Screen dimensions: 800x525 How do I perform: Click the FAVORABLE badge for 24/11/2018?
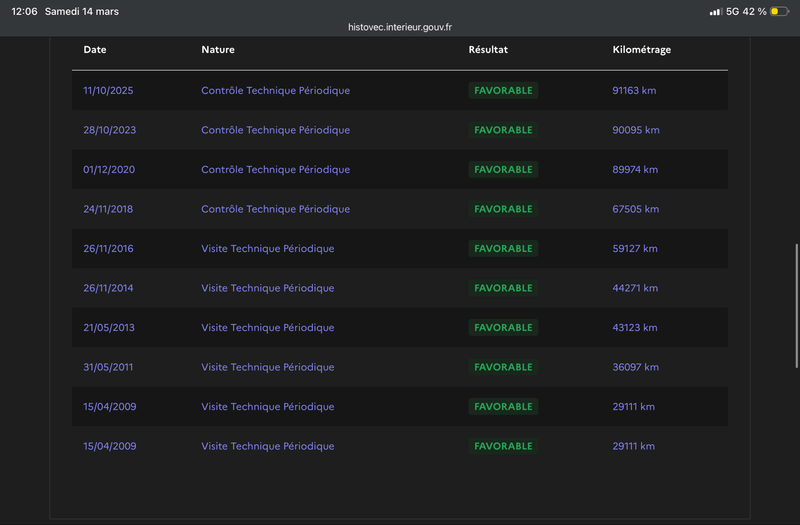pyautogui.click(x=503, y=209)
